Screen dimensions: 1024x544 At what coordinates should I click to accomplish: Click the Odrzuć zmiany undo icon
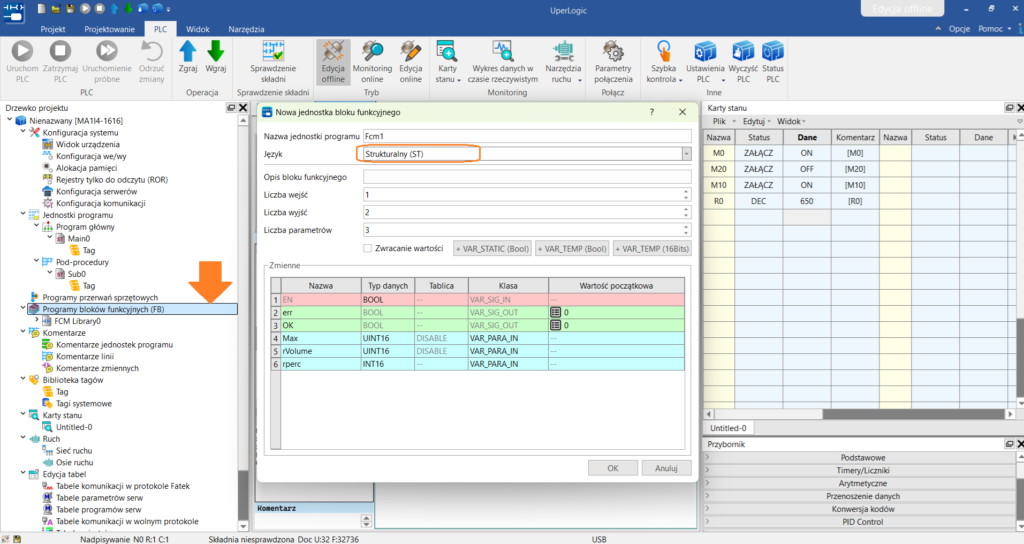(x=152, y=51)
